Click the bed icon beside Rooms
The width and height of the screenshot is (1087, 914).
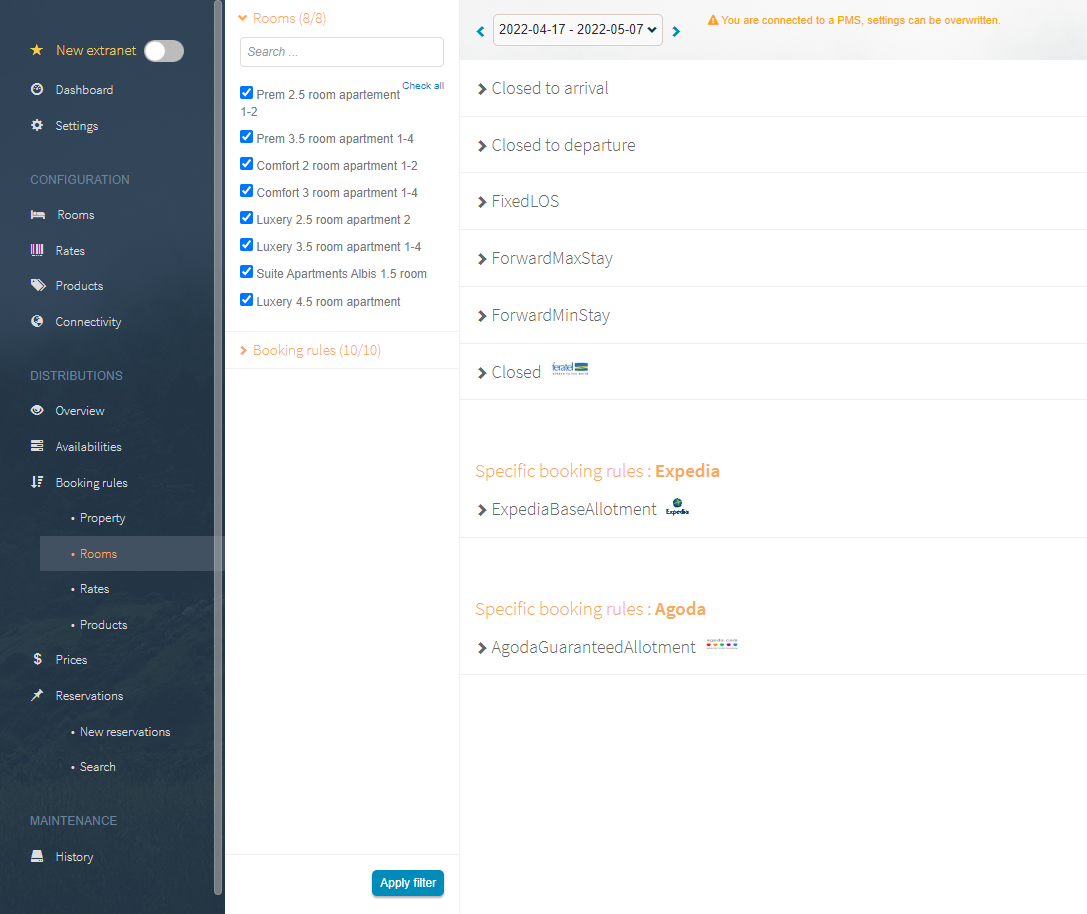click(37, 215)
